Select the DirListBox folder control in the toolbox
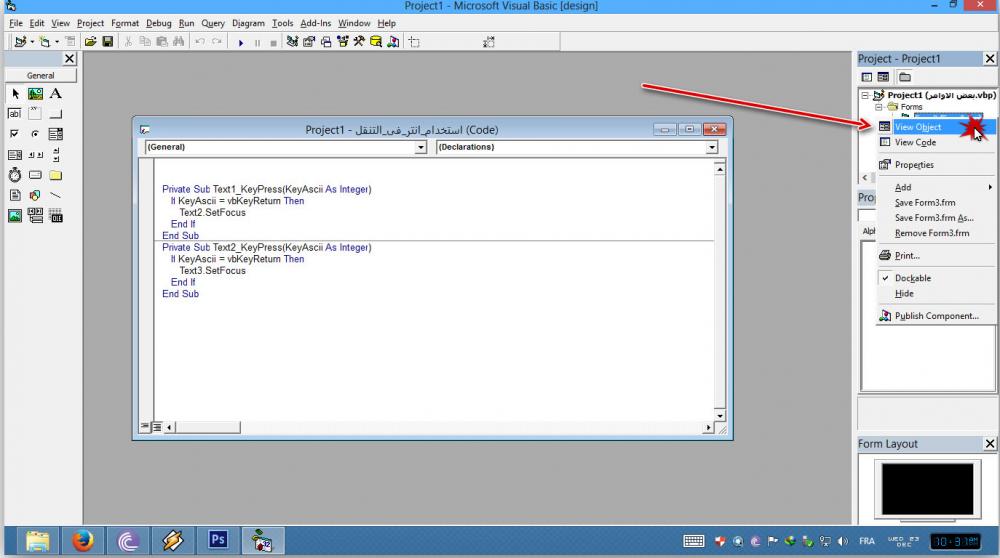The image size is (1000, 558). tap(55, 175)
